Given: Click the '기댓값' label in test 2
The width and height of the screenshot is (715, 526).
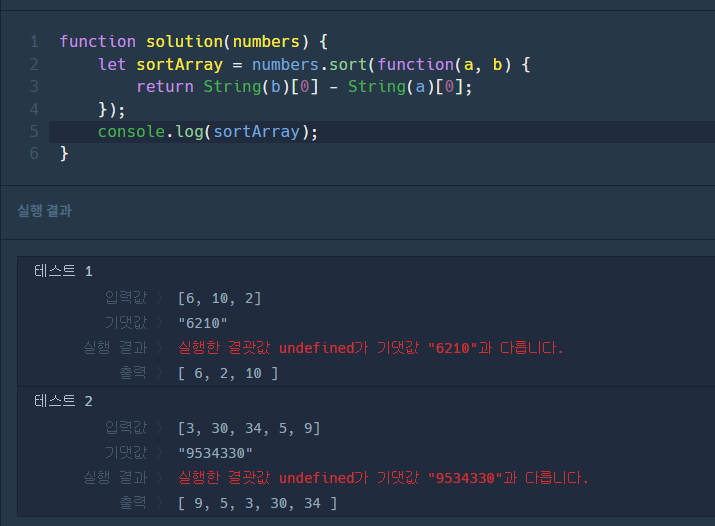Looking at the screenshot, I should coord(126,453).
